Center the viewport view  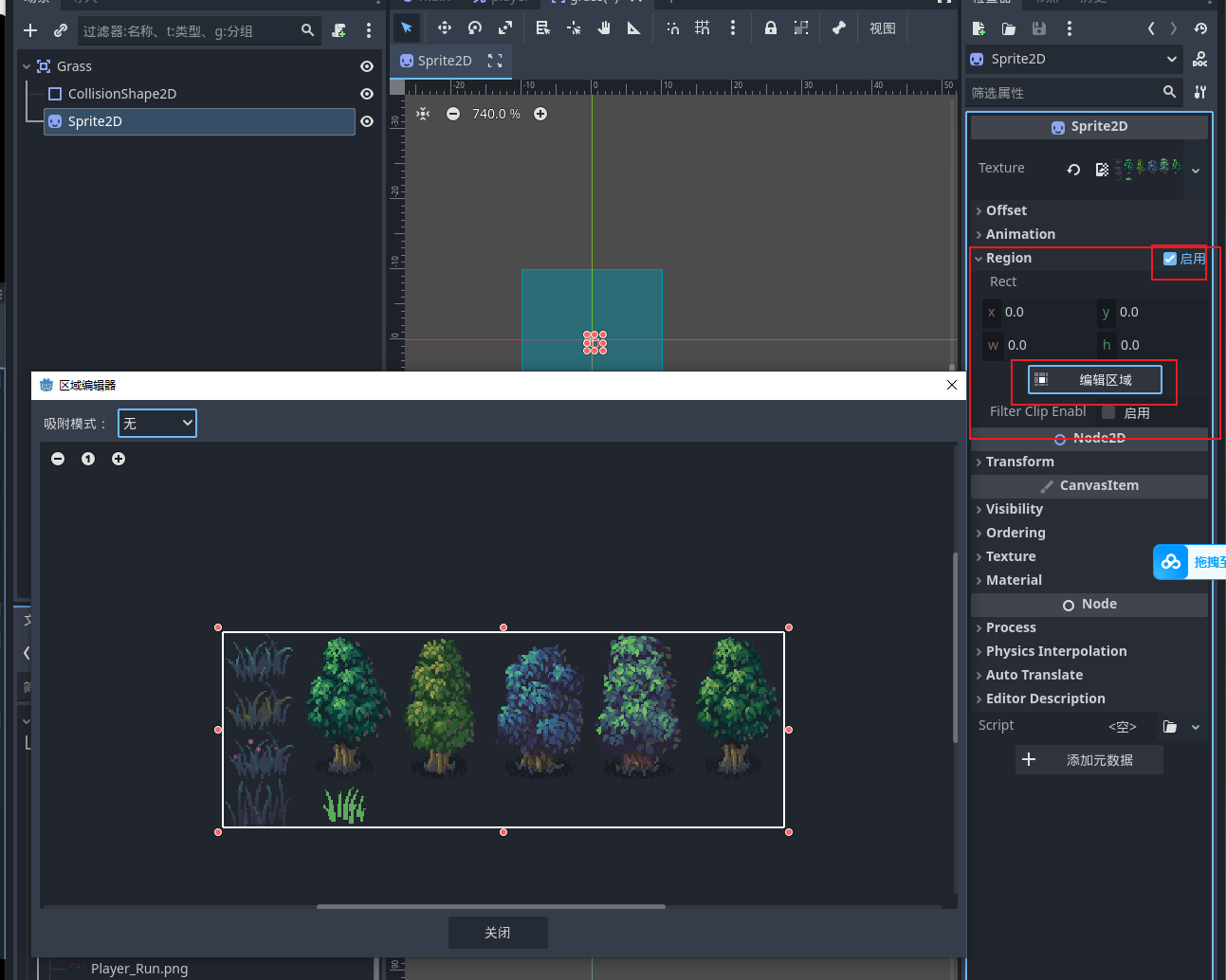423,114
